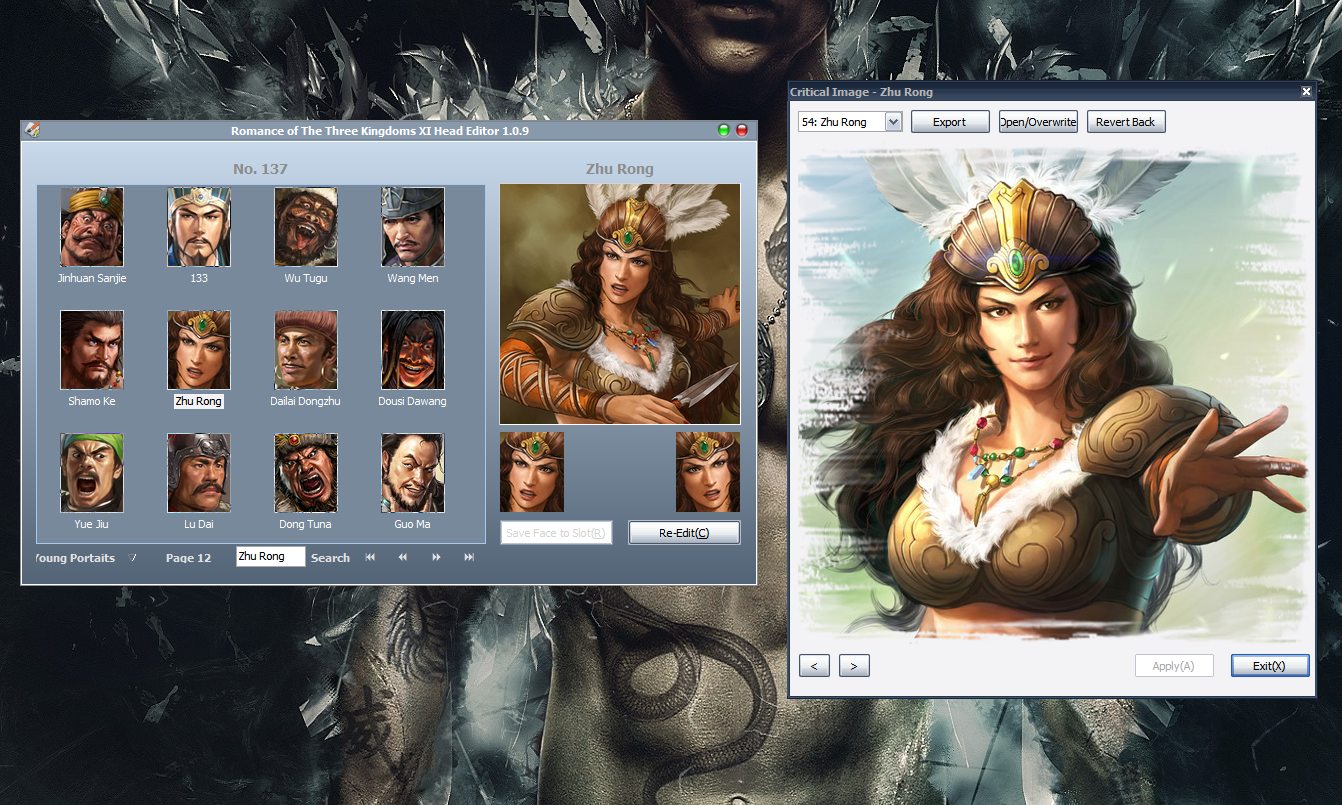1342x805 pixels.
Task: Go to the next portrait page
Action: (x=436, y=557)
